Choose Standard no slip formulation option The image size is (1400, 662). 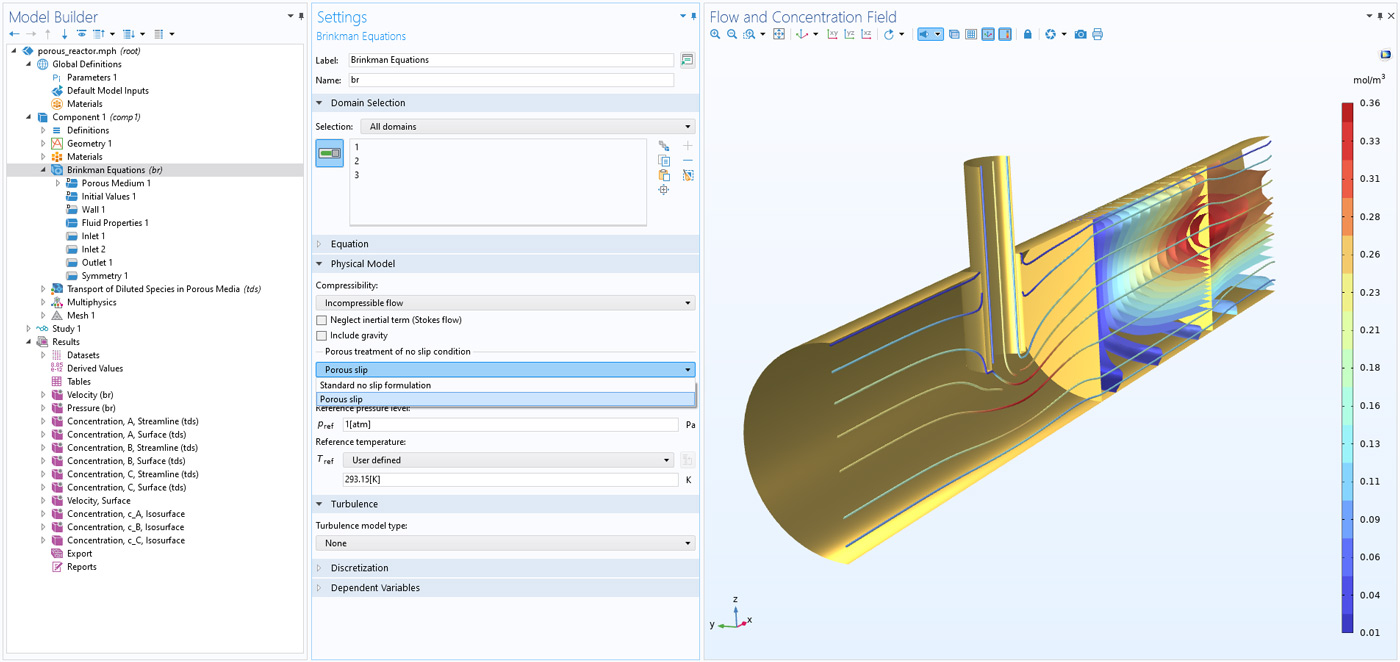[x=375, y=385]
